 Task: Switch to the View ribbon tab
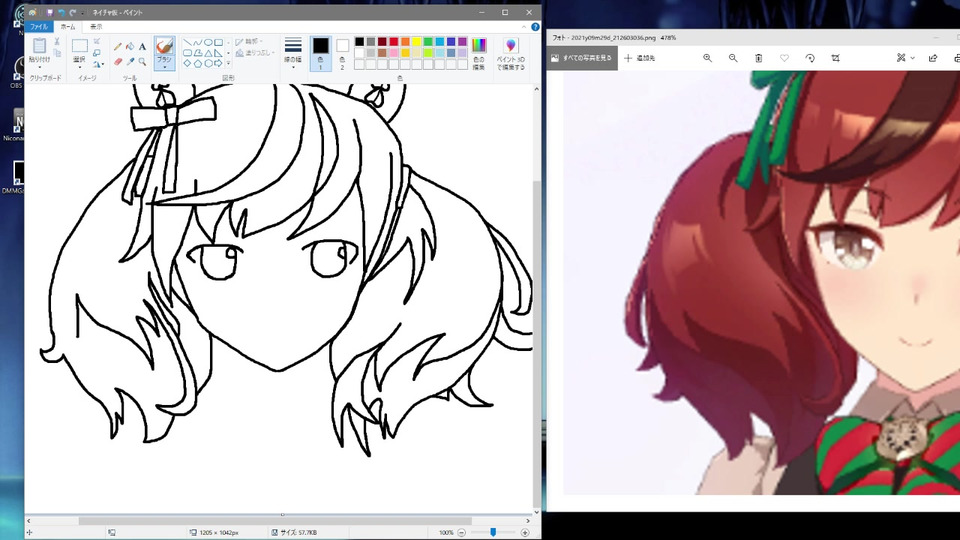pos(96,27)
